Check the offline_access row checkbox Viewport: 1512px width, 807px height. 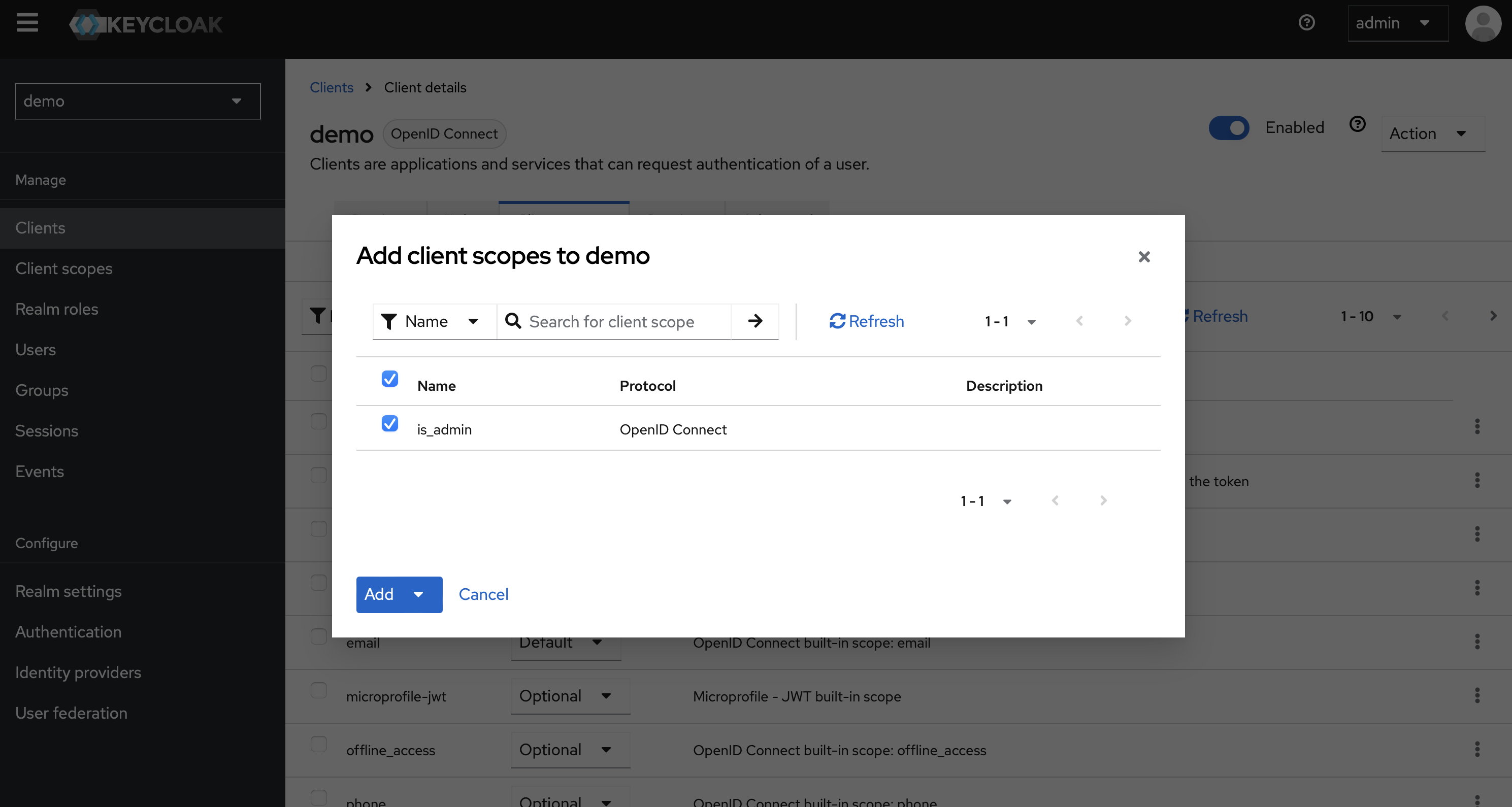319,744
